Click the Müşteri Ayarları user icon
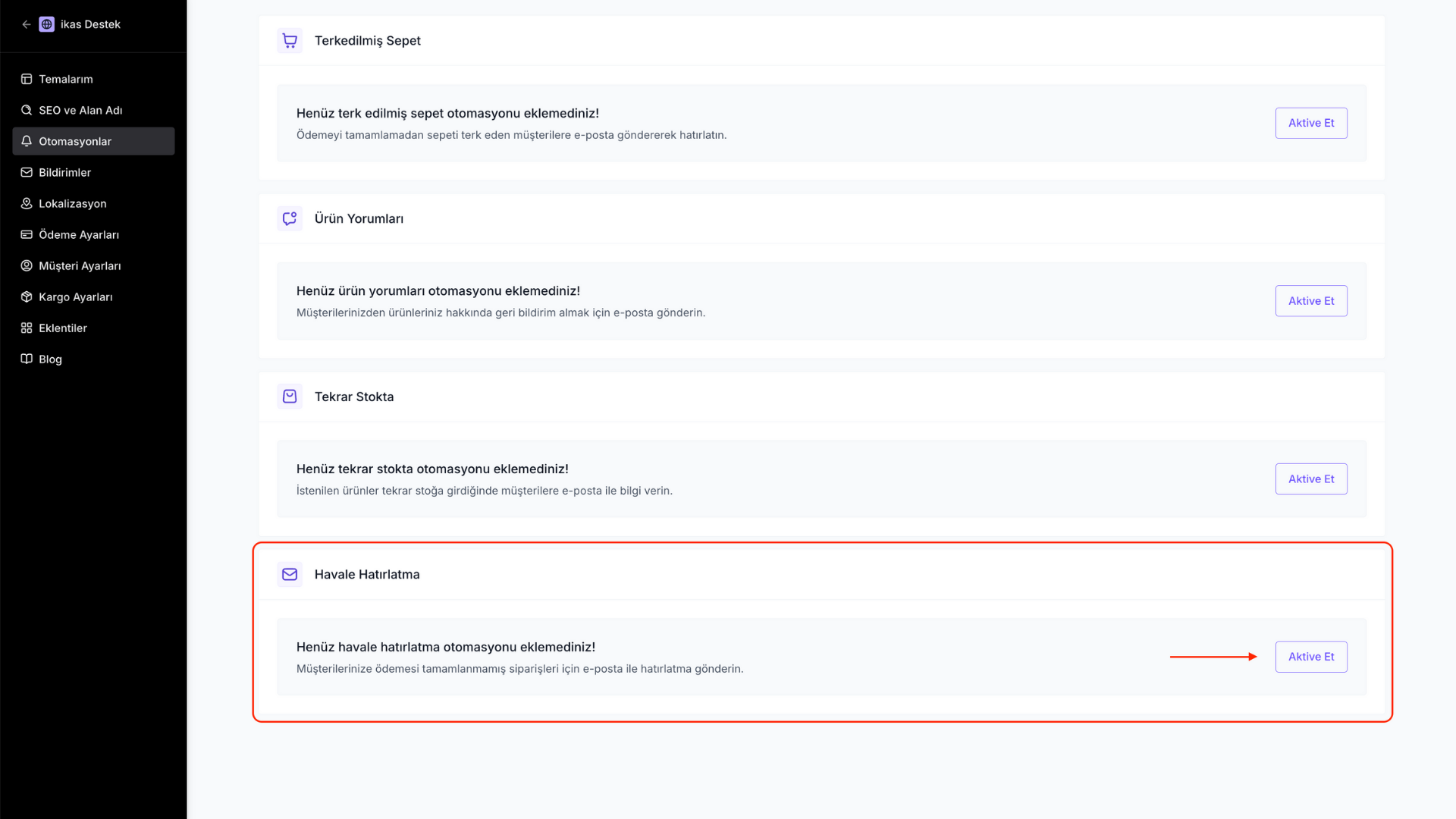 (27, 265)
